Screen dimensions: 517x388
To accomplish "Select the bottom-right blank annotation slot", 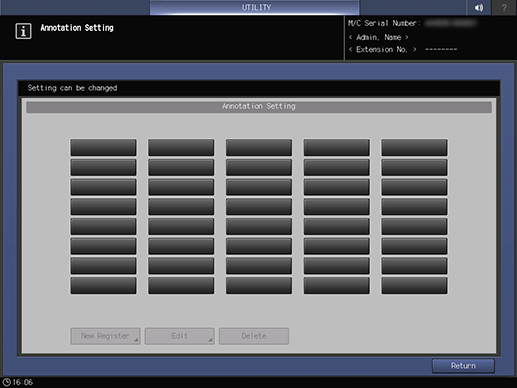I will tap(414, 286).
